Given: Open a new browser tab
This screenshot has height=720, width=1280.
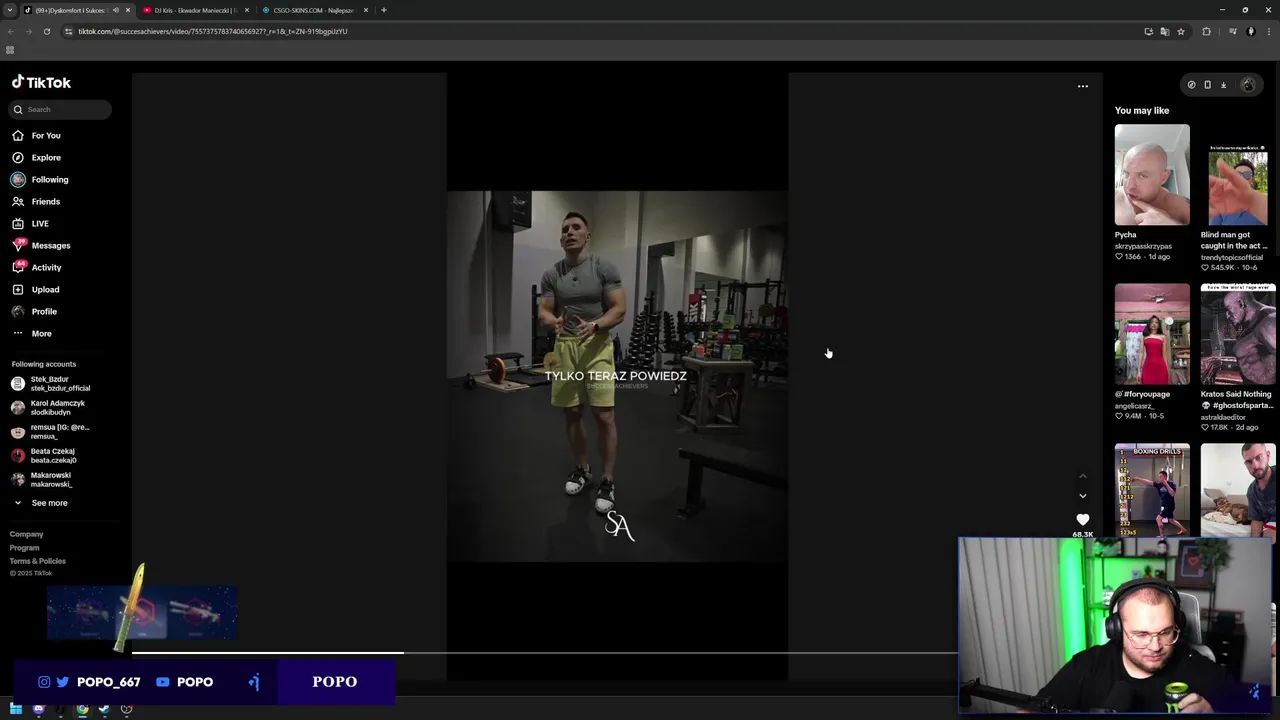Looking at the screenshot, I should [384, 10].
